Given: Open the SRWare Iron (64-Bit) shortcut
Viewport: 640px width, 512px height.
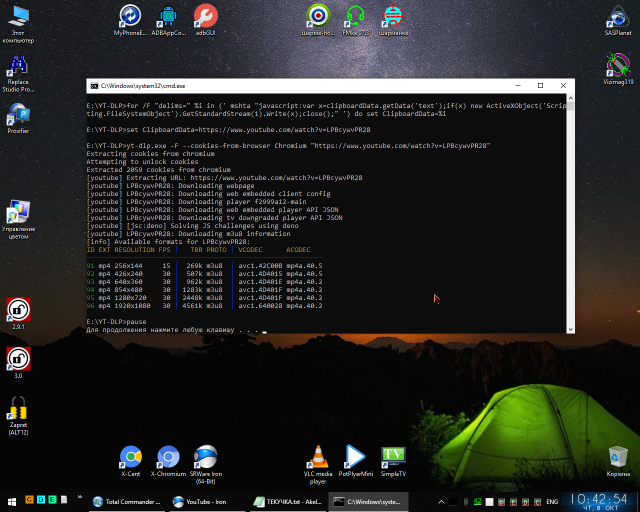Looking at the screenshot, I should (206, 465).
